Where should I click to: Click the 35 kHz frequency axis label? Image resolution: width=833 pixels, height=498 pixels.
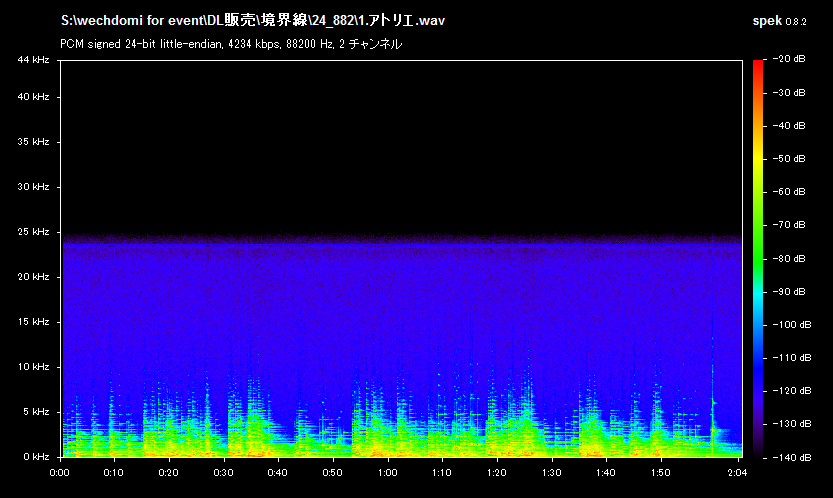[33, 142]
